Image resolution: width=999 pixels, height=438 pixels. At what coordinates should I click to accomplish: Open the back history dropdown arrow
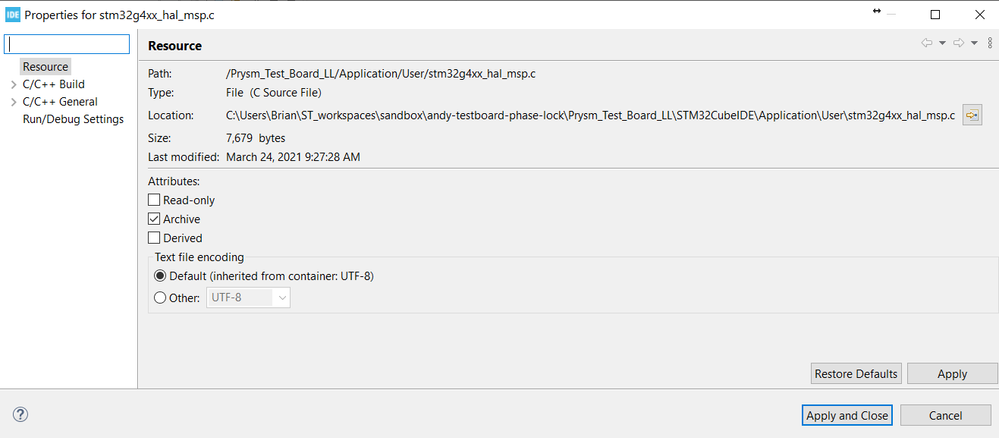(942, 43)
